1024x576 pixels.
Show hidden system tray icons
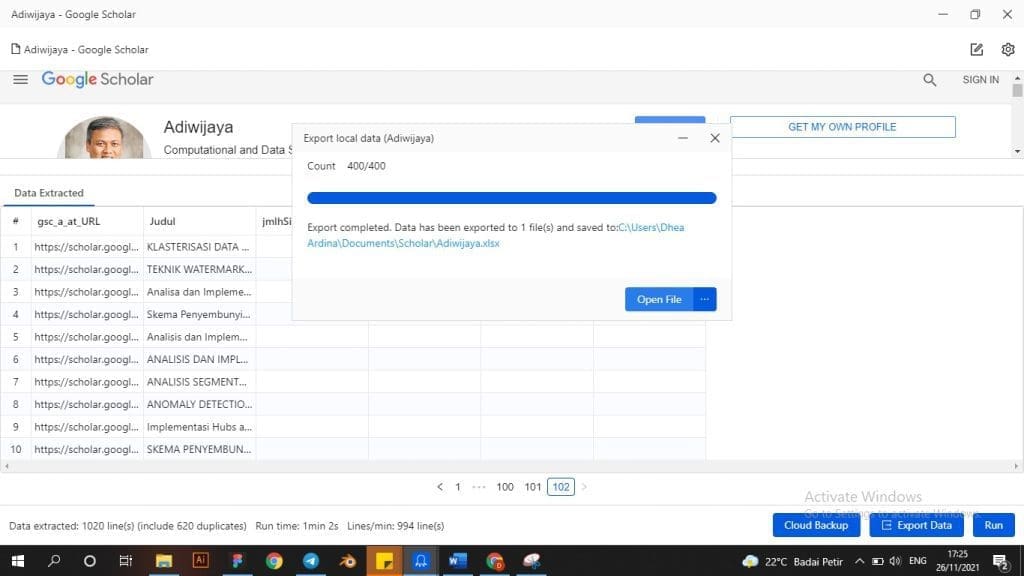pos(859,561)
